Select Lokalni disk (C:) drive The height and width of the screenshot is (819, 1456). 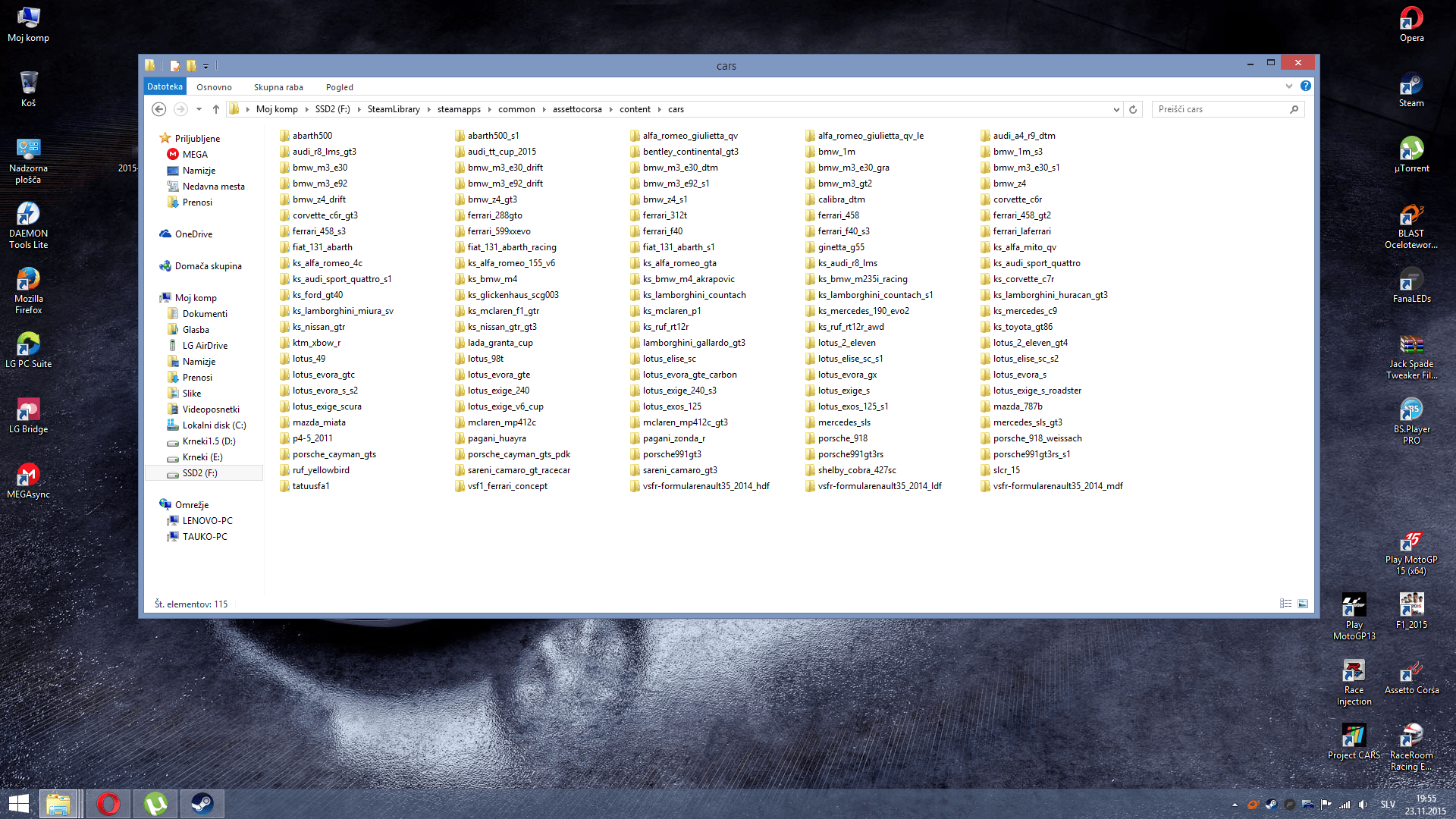[214, 425]
